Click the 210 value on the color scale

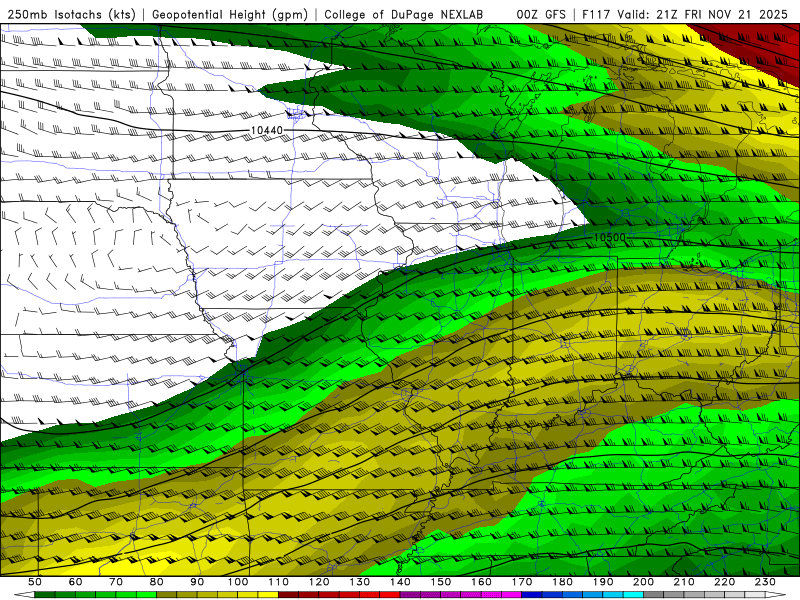(684, 582)
